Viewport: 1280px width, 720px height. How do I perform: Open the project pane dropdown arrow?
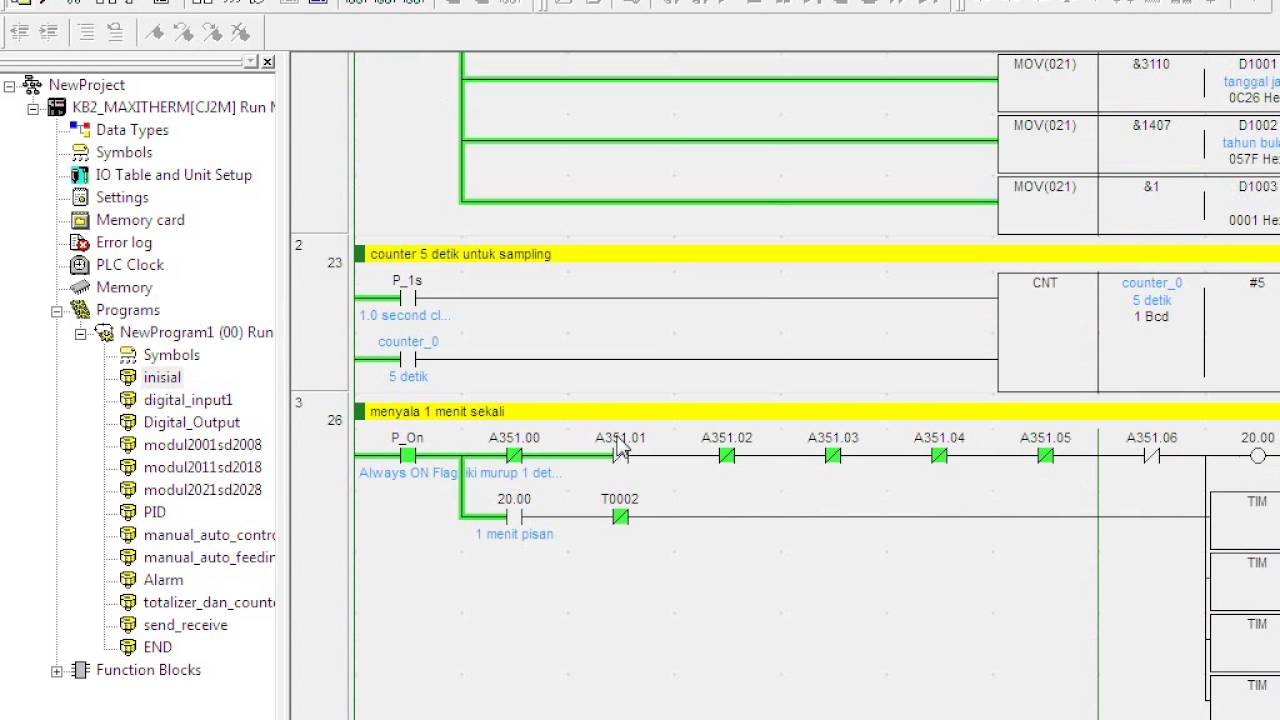tap(251, 62)
